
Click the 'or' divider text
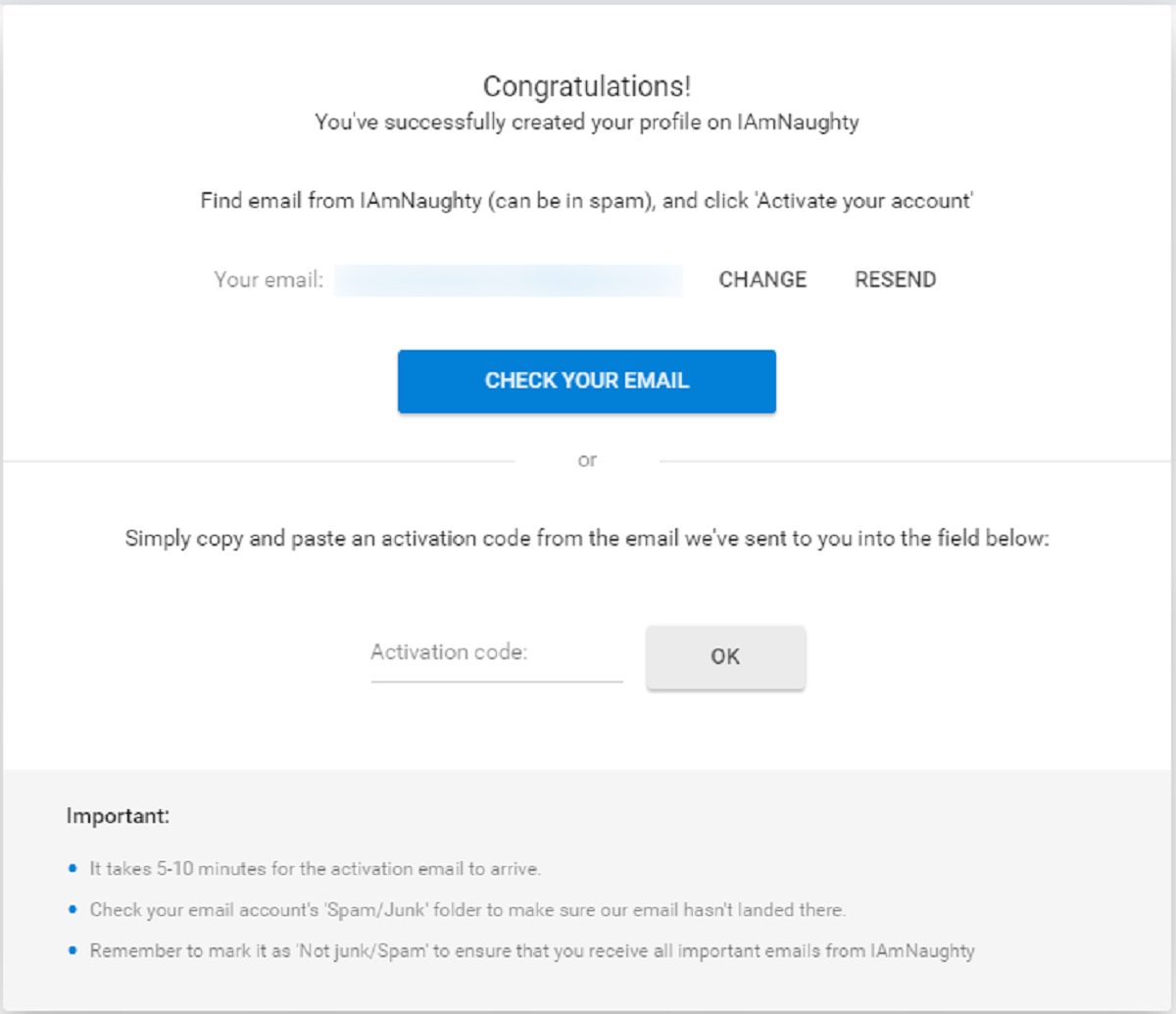587,460
